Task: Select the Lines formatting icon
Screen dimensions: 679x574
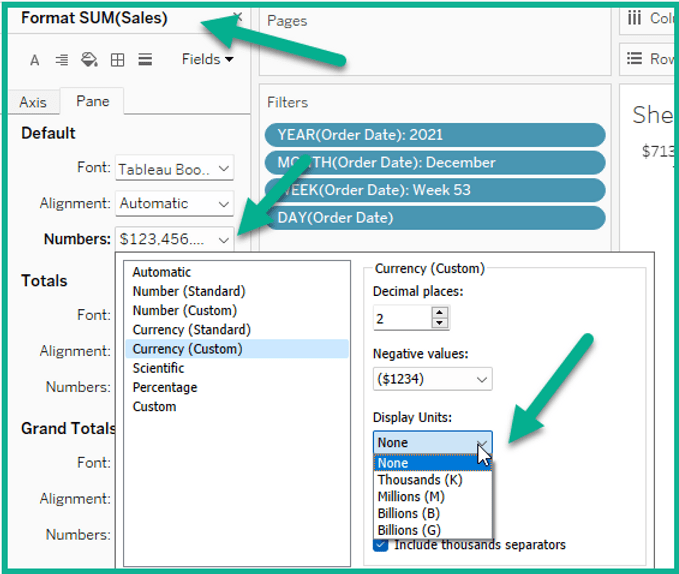Action: coord(145,61)
